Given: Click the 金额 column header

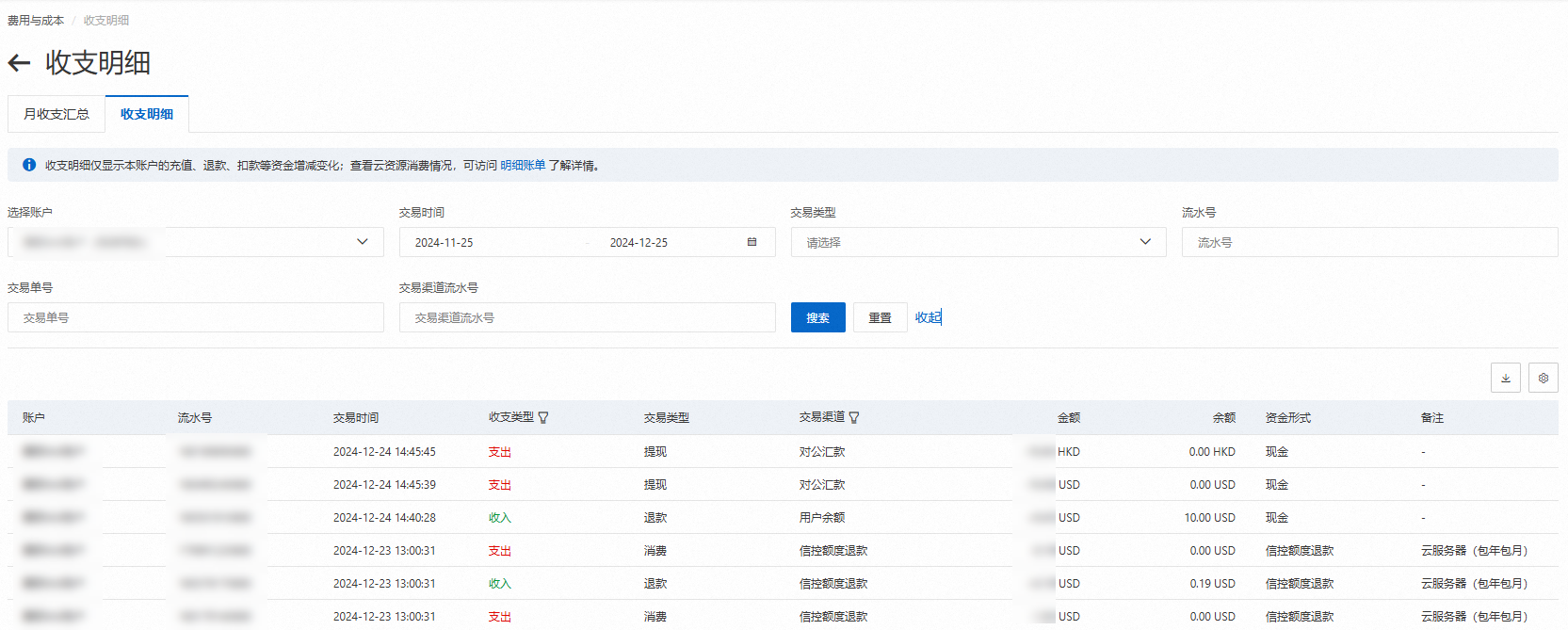Looking at the screenshot, I should tap(1069, 417).
